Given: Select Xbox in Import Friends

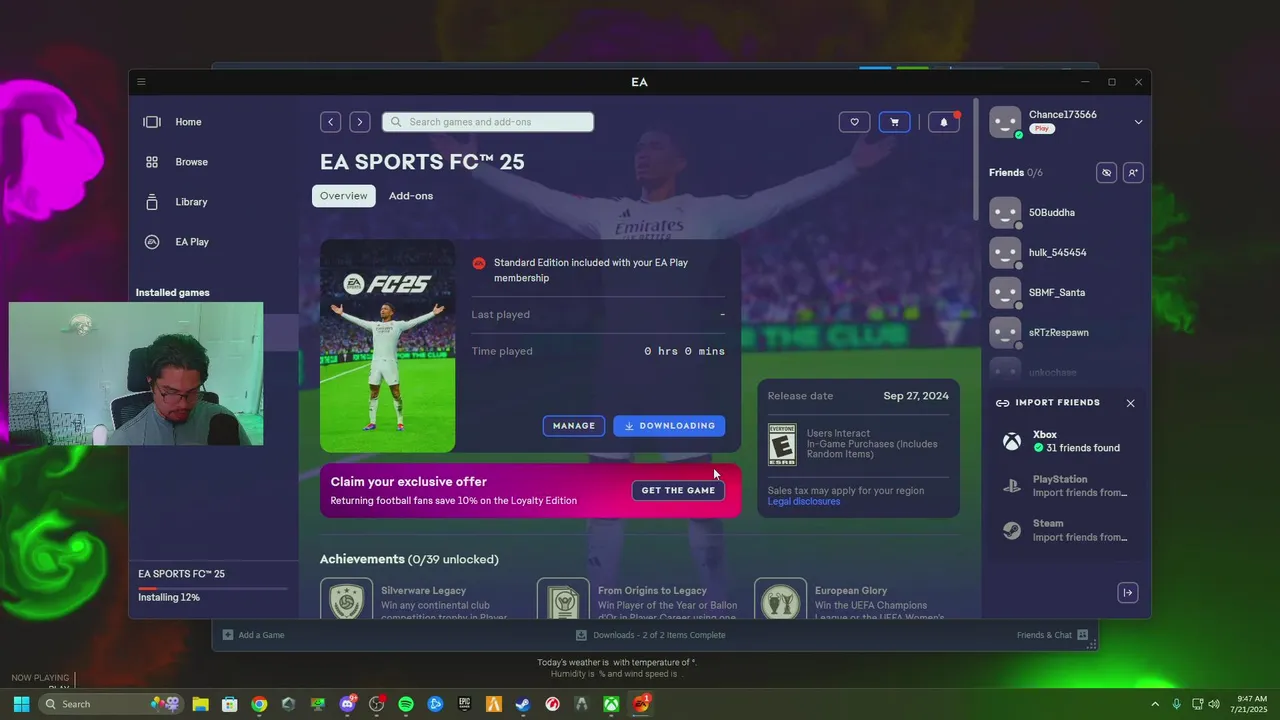Looking at the screenshot, I should [x=1066, y=441].
